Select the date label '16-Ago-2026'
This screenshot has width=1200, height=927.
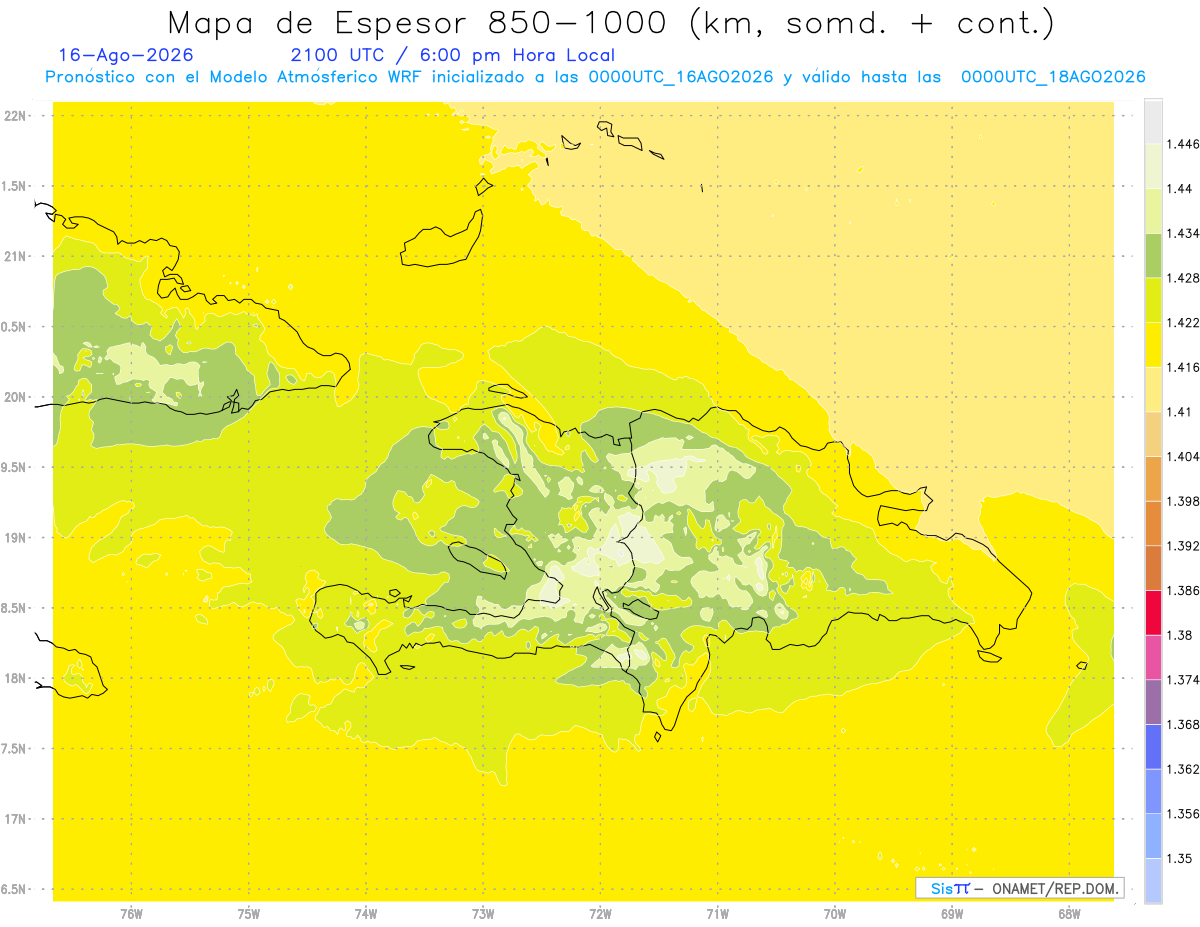(x=126, y=55)
